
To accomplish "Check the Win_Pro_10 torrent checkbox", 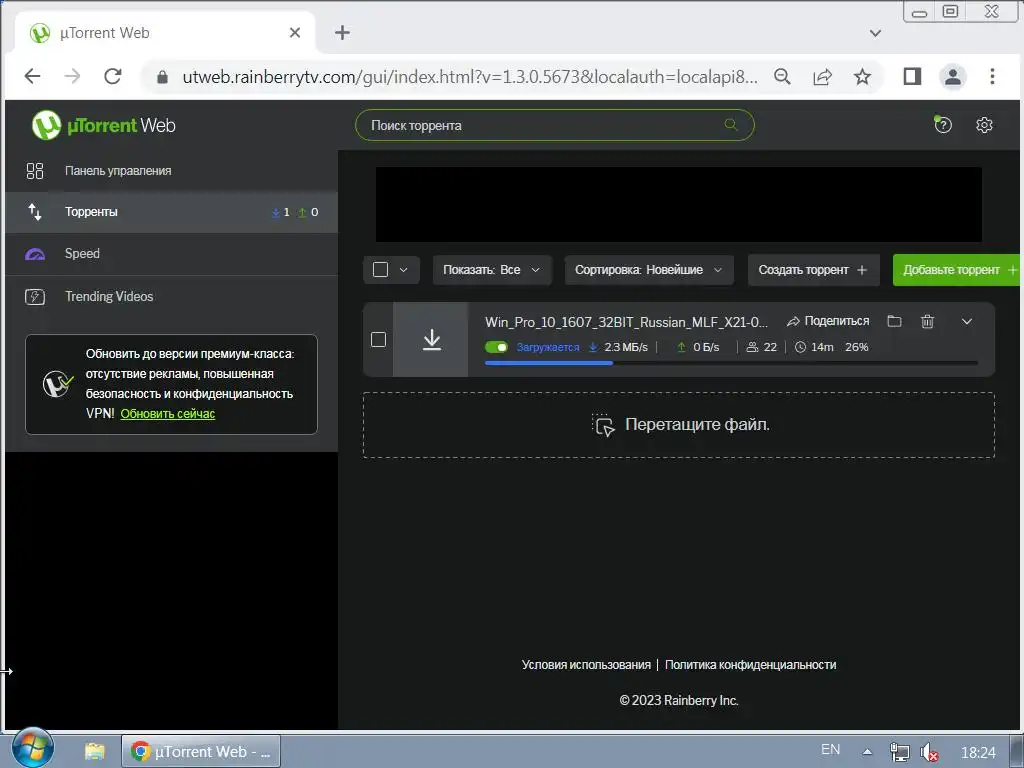I will click(x=378, y=340).
